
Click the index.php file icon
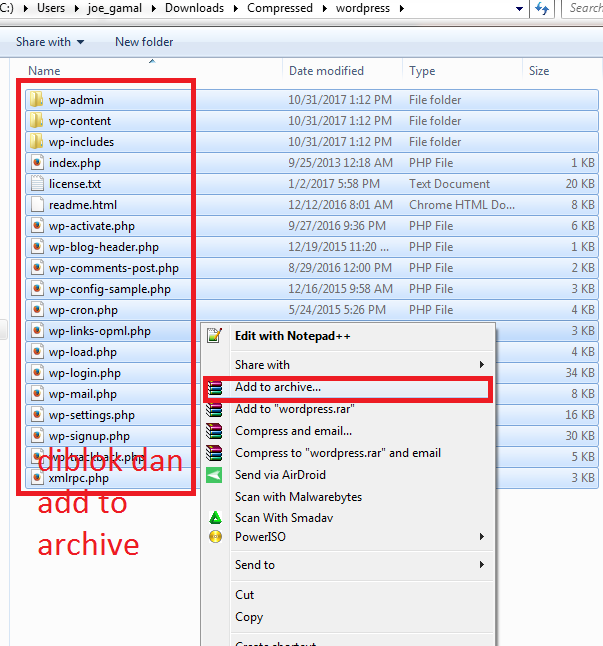click(x=36, y=163)
